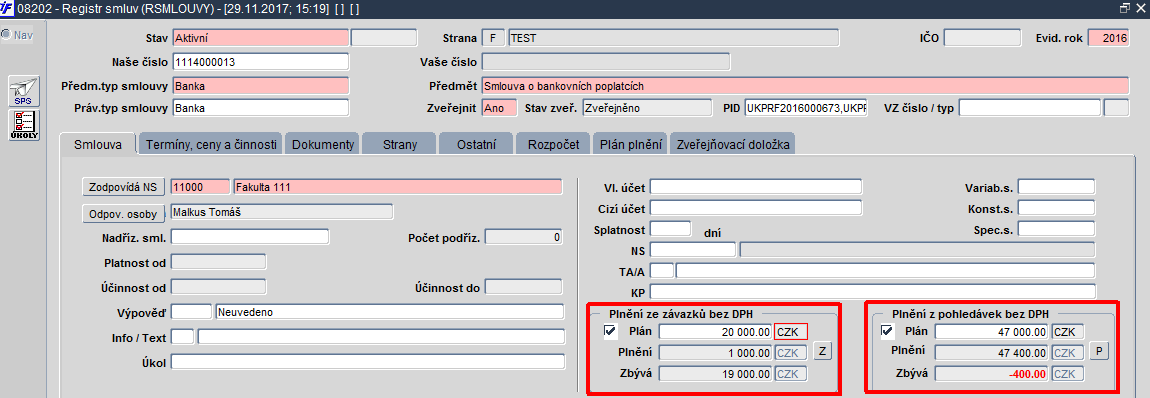The height and width of the screenshot is (398, 1150).
Task: Click the Spec.s. field
Action: [1056, 229]
